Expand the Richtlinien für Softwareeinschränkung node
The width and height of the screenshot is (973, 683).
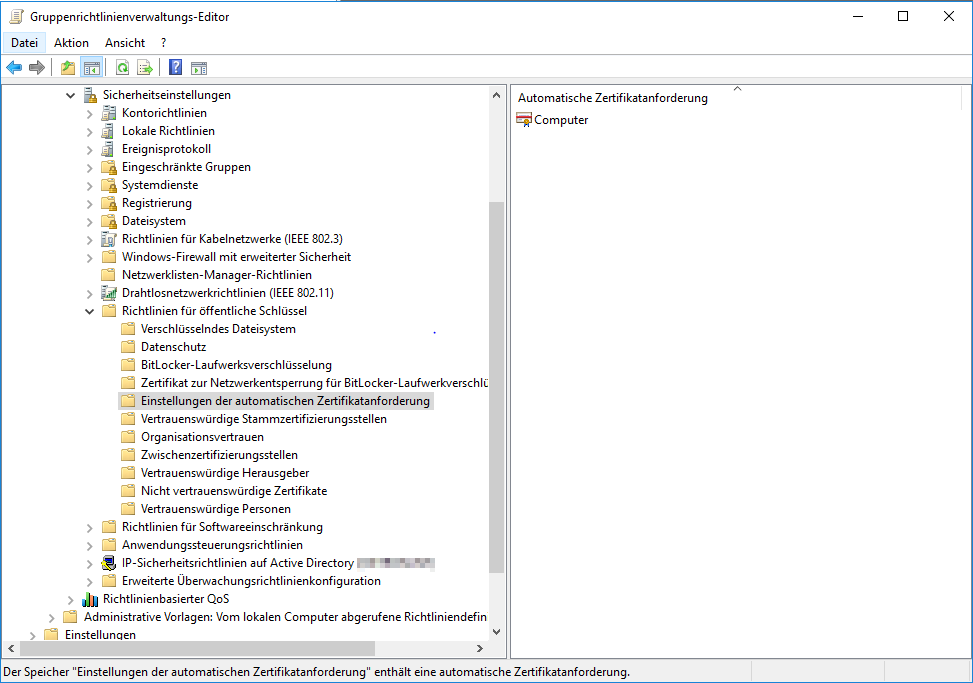[x=90, y=527]
